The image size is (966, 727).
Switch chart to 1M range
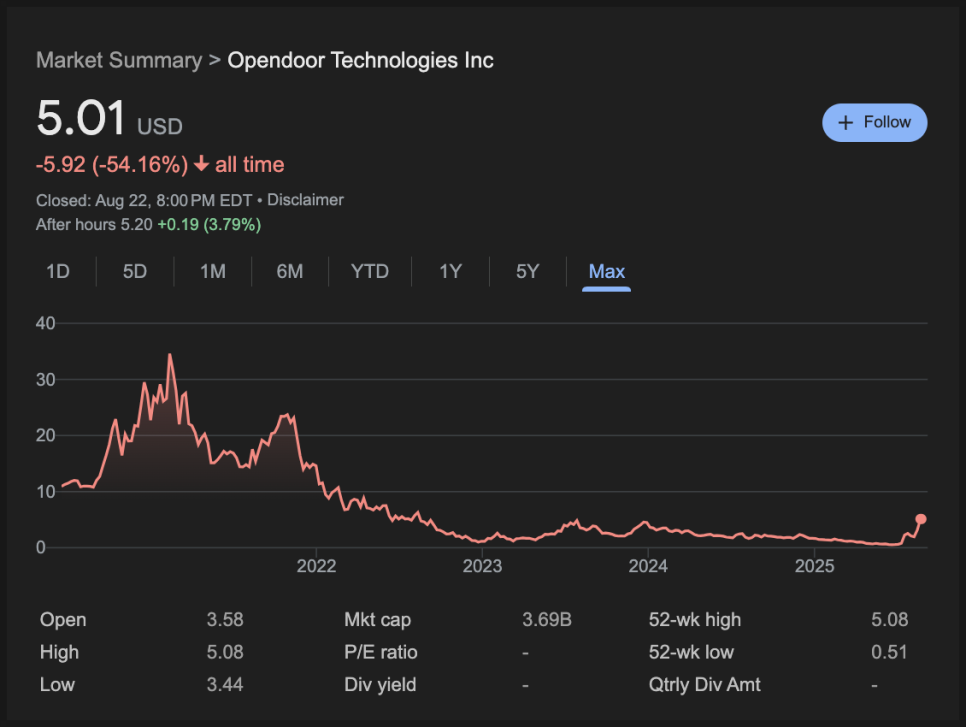pos(213,271)
